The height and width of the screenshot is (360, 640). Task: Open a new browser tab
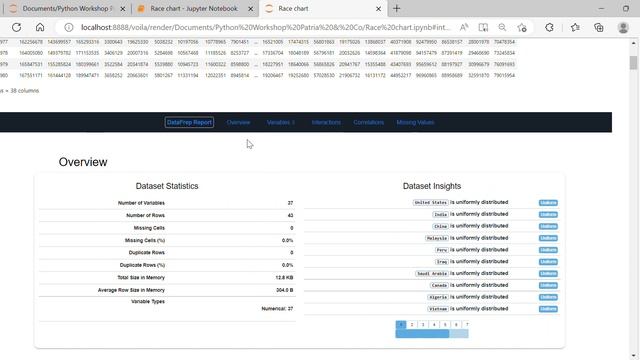tap(397, 9)
